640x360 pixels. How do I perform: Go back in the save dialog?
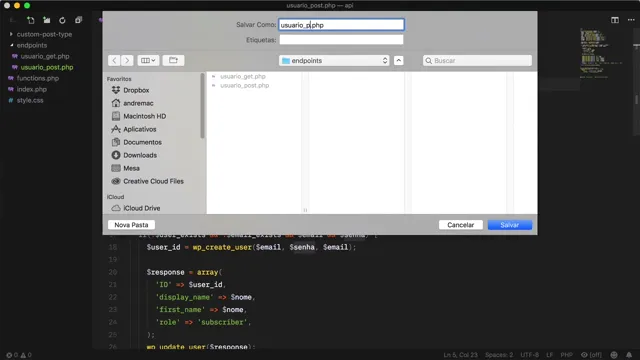pyautogui.click(x=114, y=60)
